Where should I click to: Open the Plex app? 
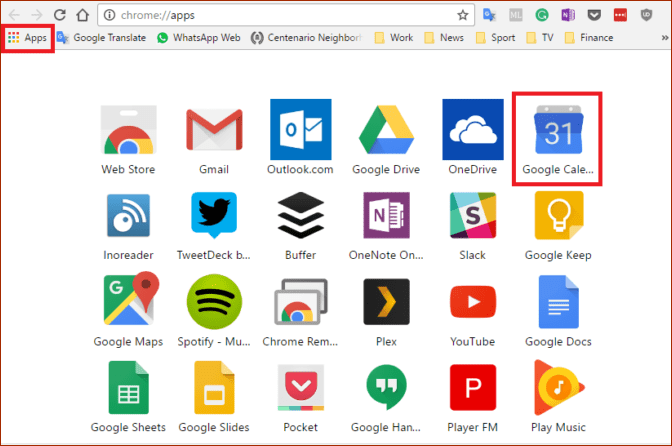tap(386, 311)
